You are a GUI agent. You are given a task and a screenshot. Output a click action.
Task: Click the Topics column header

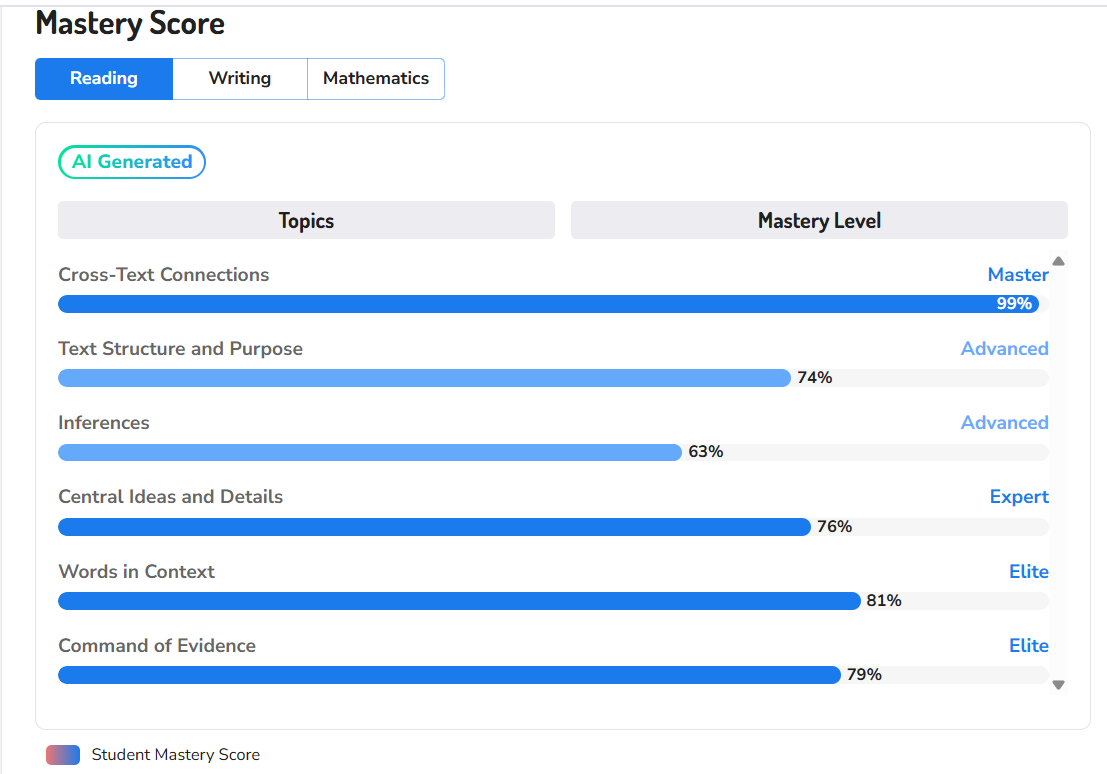coord(306,220)
